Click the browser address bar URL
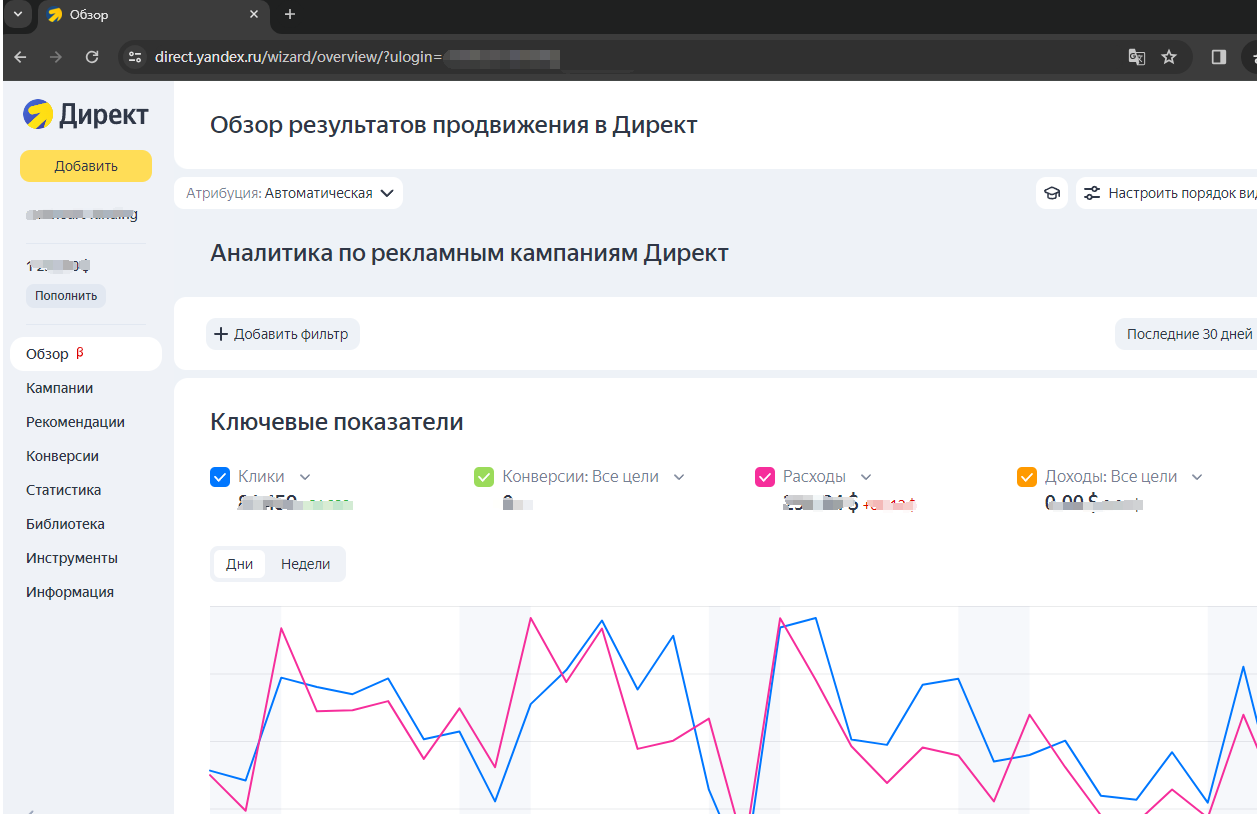The image size is (1257, 814). tap(298, 57)
